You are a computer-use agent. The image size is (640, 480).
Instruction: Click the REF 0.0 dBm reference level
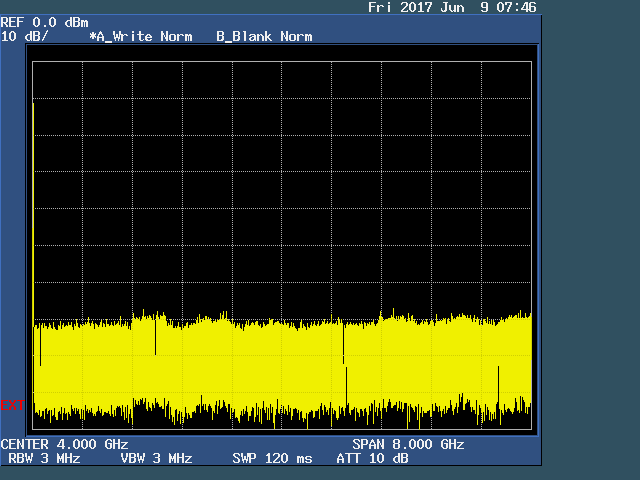[44, 22]
